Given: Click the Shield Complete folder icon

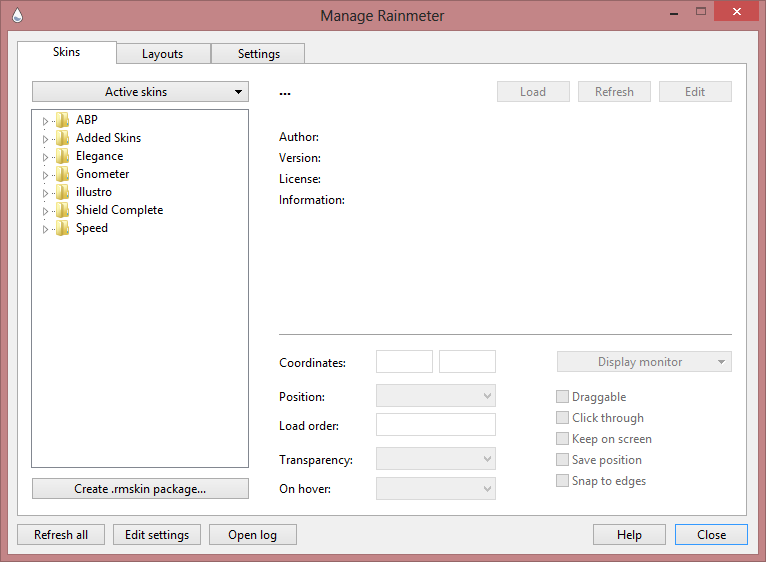Looking at the screenshot, I should point(62,210).
